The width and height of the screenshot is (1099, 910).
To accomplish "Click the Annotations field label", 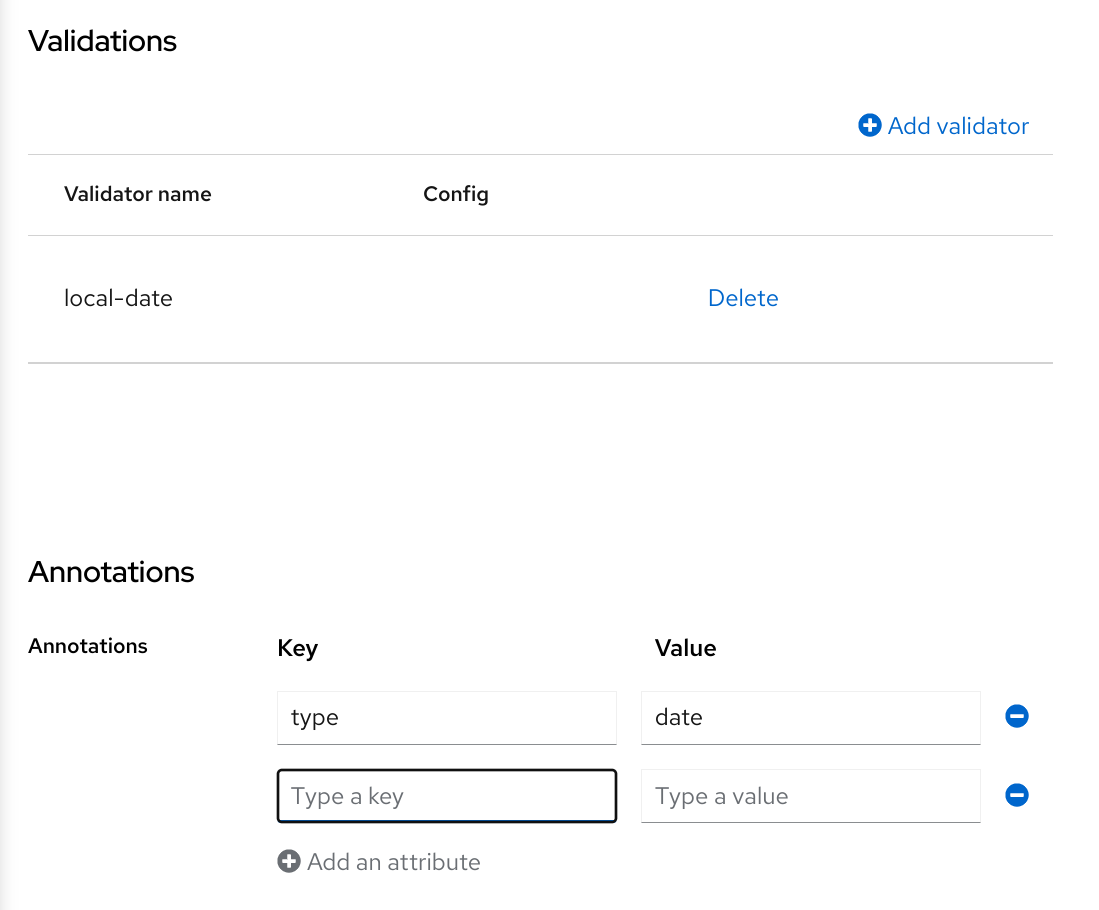I will click(87, 646).
